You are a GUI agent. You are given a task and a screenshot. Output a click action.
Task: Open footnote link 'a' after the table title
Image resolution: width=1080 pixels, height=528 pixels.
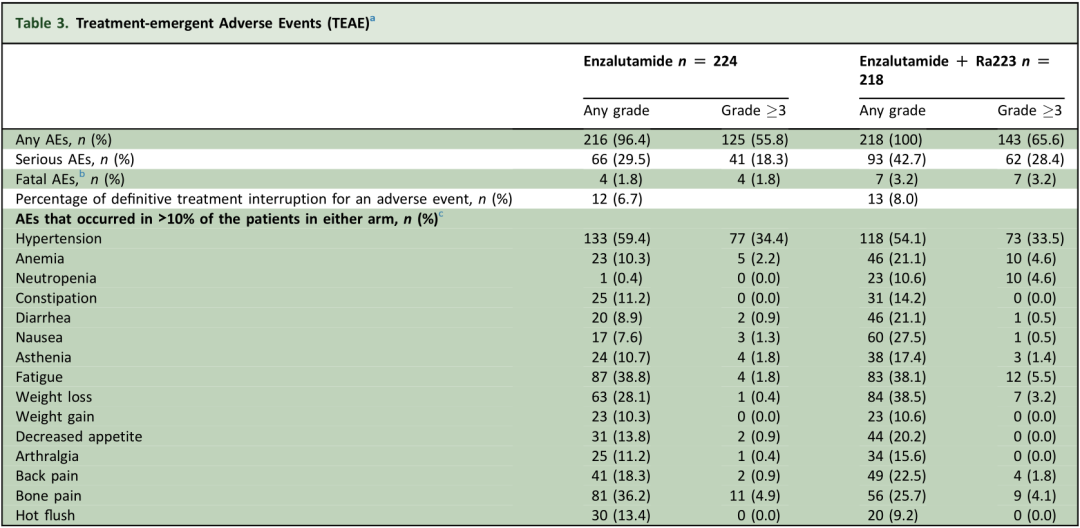375,19
